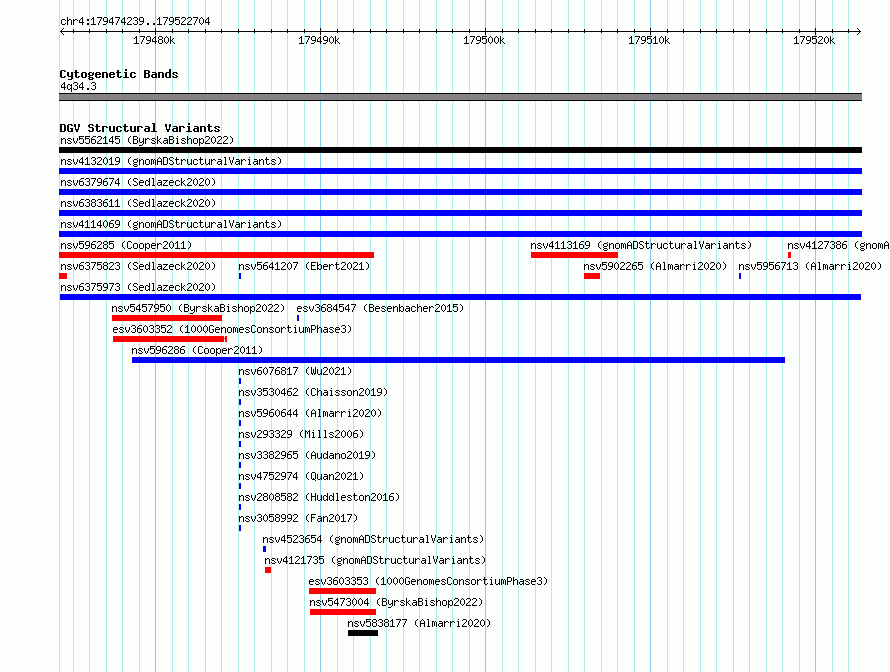This screenshot has width=890, height=672.
Task: Select nsv6383611 (Sedlazeck2020) label
Action: click(138, 203)
